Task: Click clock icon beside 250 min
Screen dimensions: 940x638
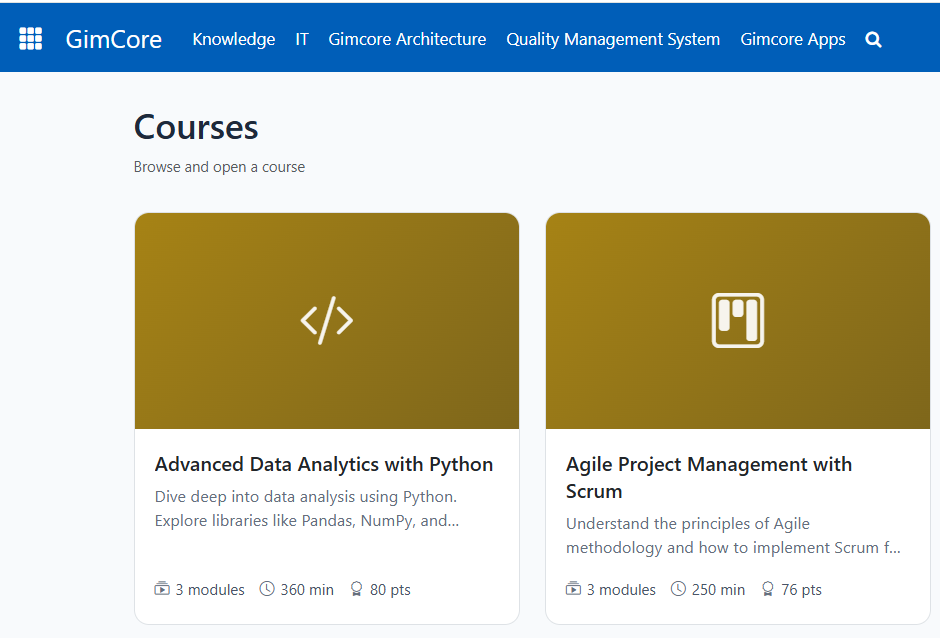Action: [x=678, y=589]
